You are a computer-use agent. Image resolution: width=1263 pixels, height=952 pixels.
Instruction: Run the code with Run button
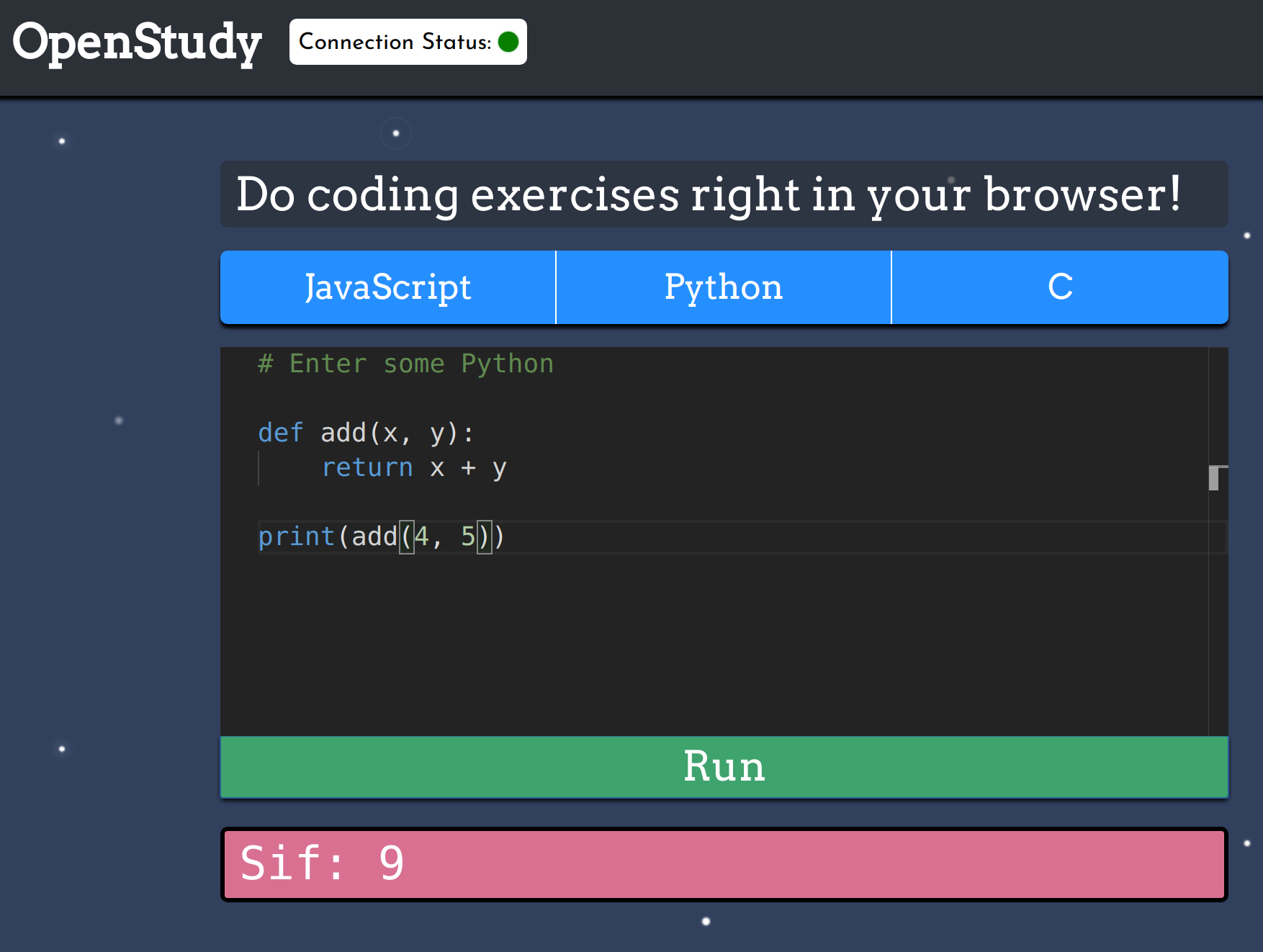[724, 767]
